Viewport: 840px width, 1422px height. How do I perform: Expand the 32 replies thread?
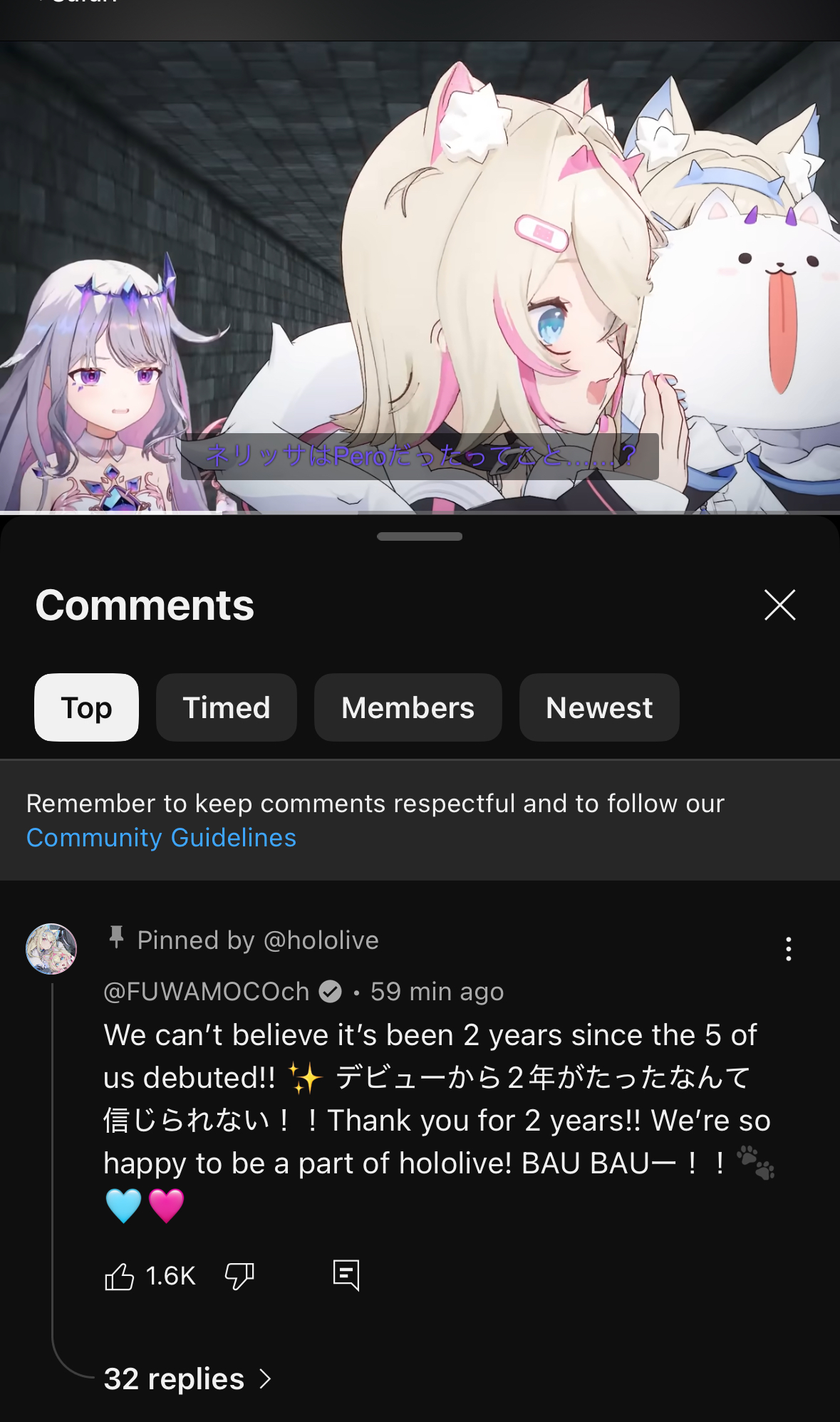[188, 1379]
